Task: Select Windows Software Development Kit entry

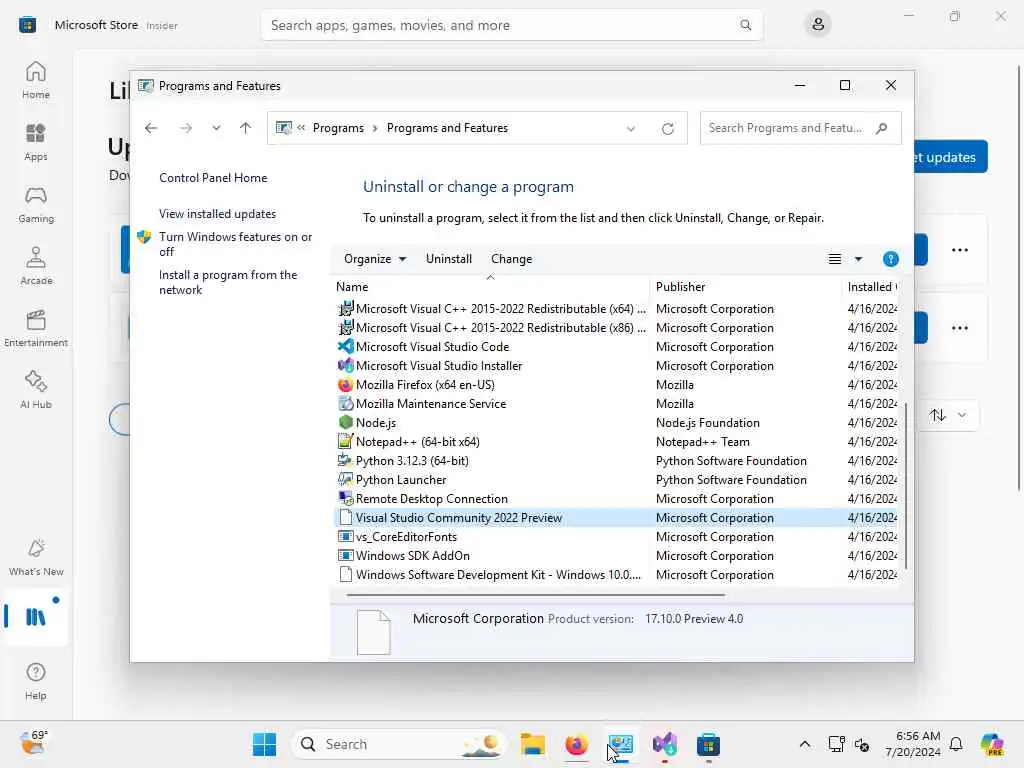Action: click(x=616, y=575)
